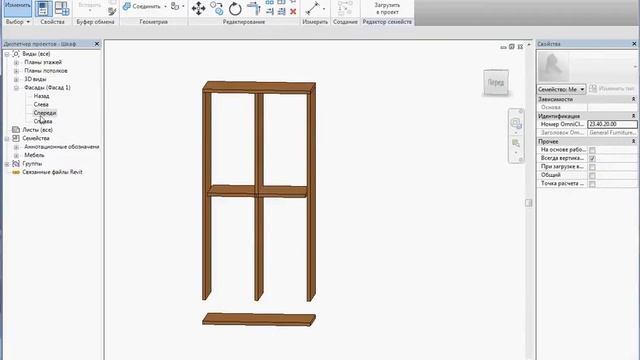Close the Диспетчер проектов panel
Viewport: 640px width, 360px height.
point(97,44)
